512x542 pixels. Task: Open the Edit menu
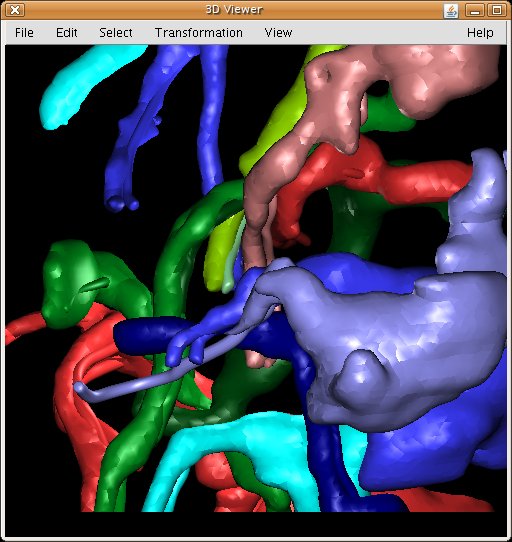(x=66, y=33)
